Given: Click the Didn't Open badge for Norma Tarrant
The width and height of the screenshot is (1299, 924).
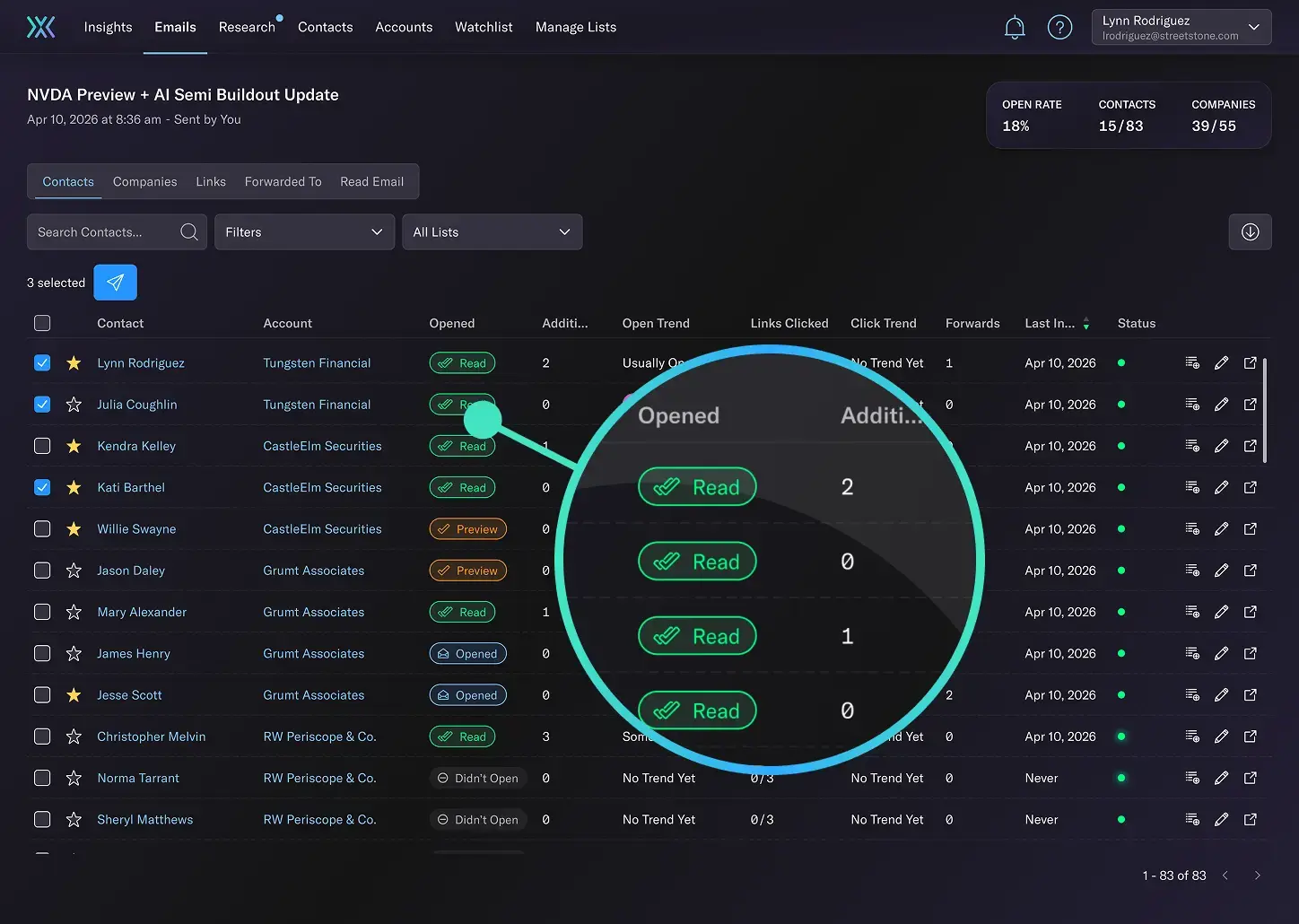Looking at the screenshot, I should (x=477, y=778).
